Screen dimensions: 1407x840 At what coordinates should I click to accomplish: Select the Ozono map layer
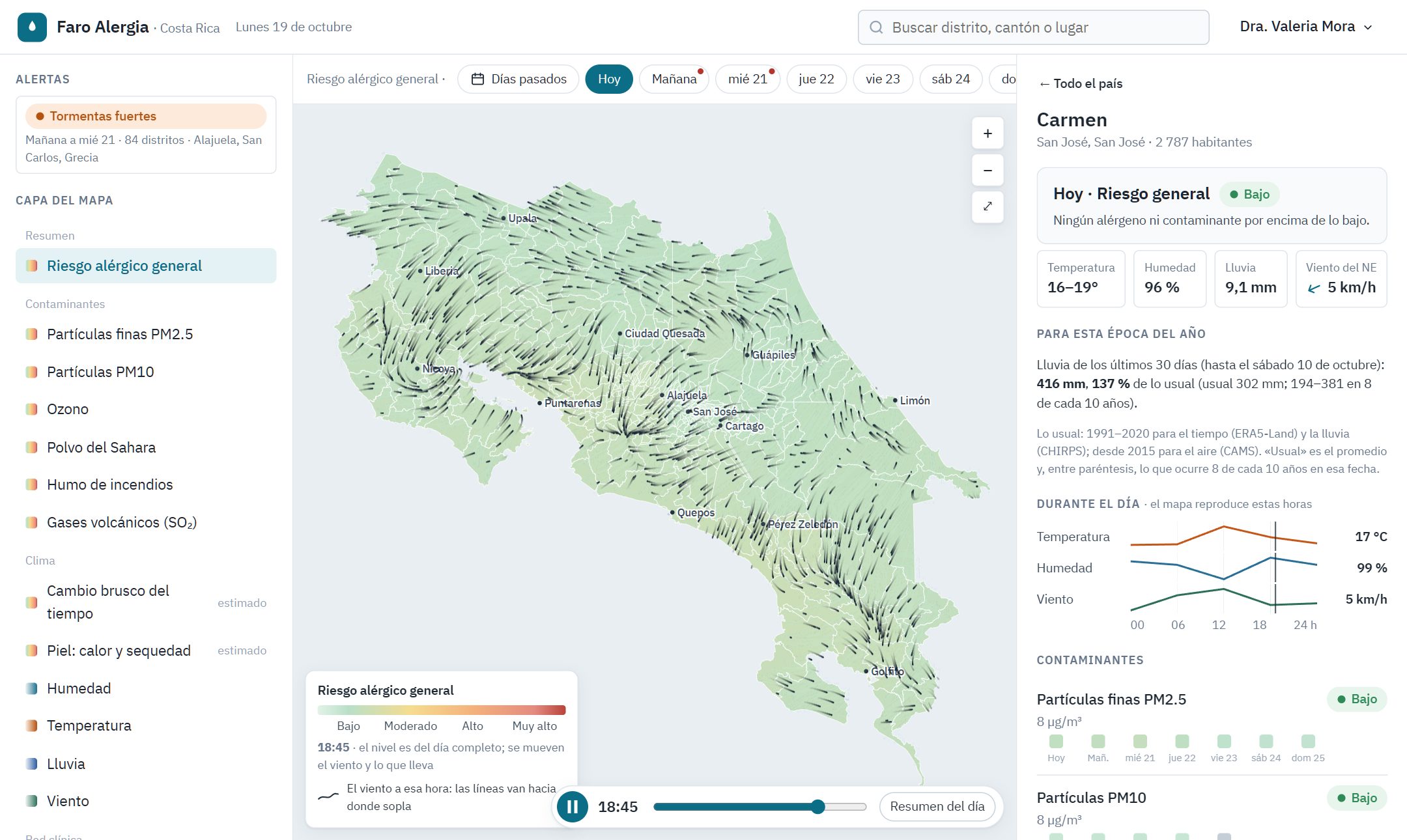coord(146,409)
